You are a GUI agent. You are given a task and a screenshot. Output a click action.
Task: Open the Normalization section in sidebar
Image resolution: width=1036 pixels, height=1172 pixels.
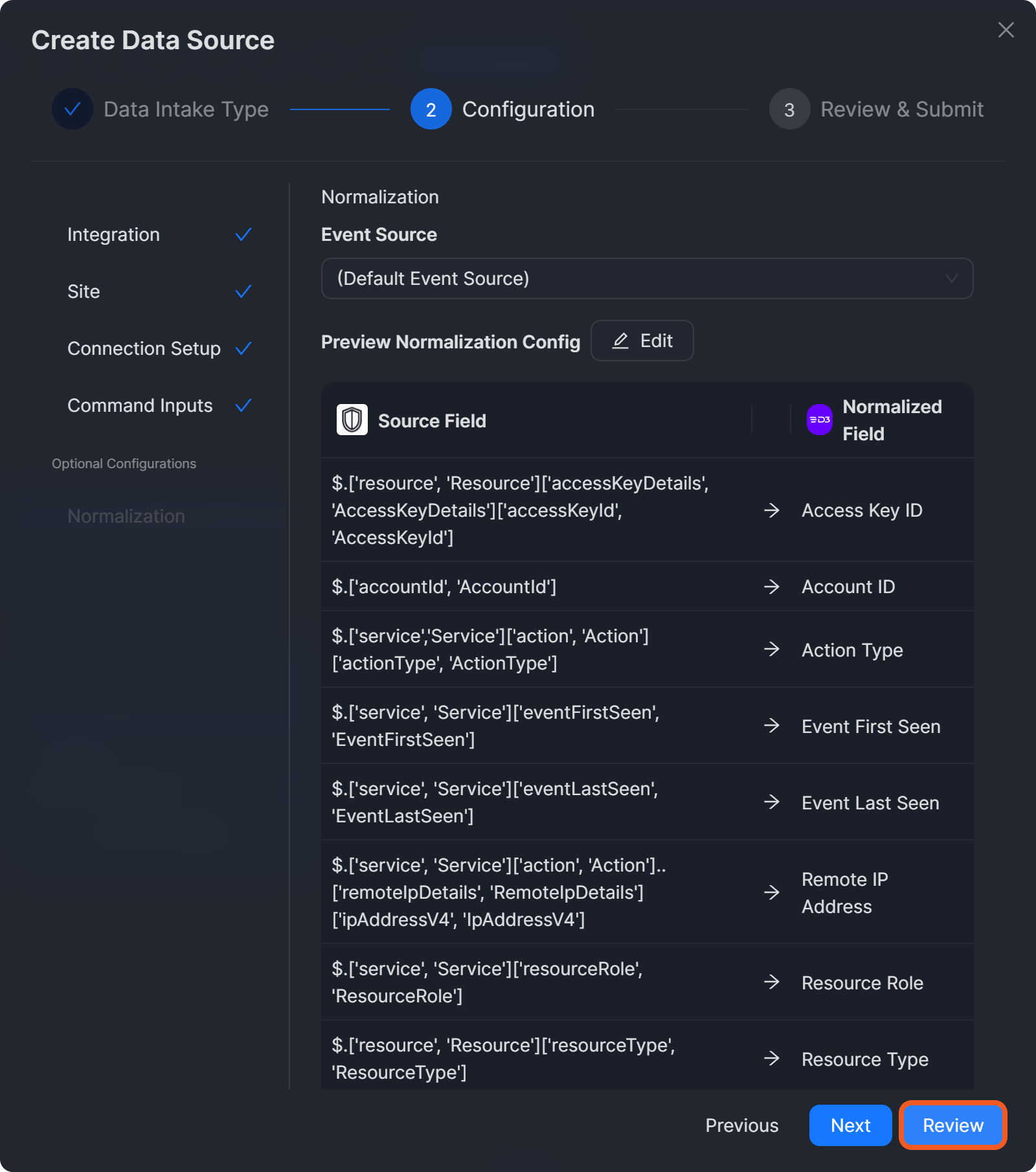click(126, 516)
